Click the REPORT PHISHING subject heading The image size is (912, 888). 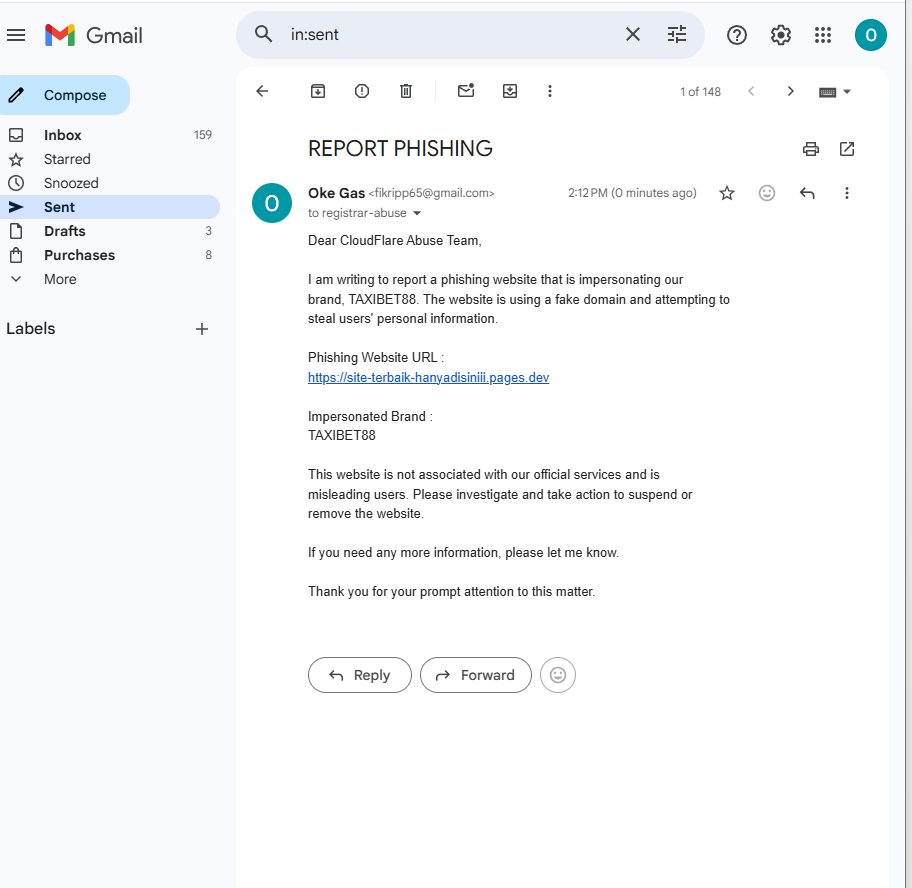[x=400, y=149]
